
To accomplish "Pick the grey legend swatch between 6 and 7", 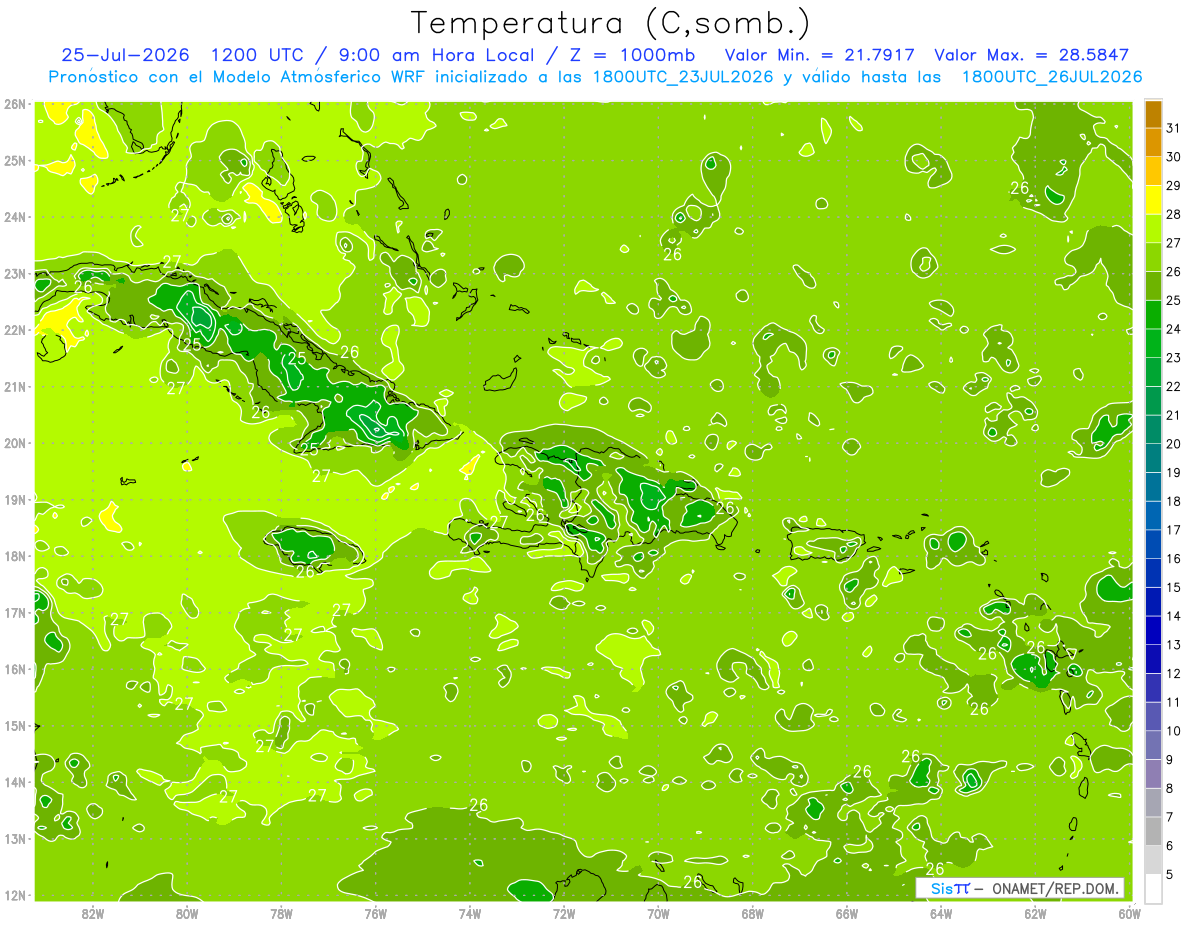I will (1153, 831).
